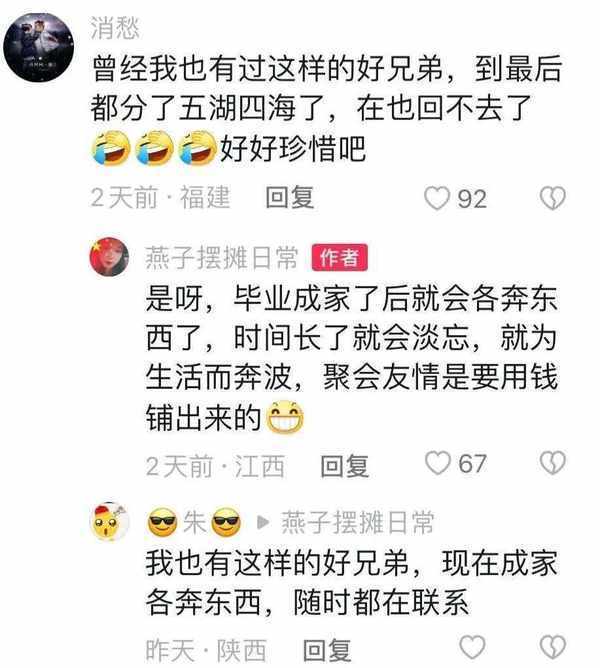Like the author's reply with 67 likes

click(x=438, y=463)
